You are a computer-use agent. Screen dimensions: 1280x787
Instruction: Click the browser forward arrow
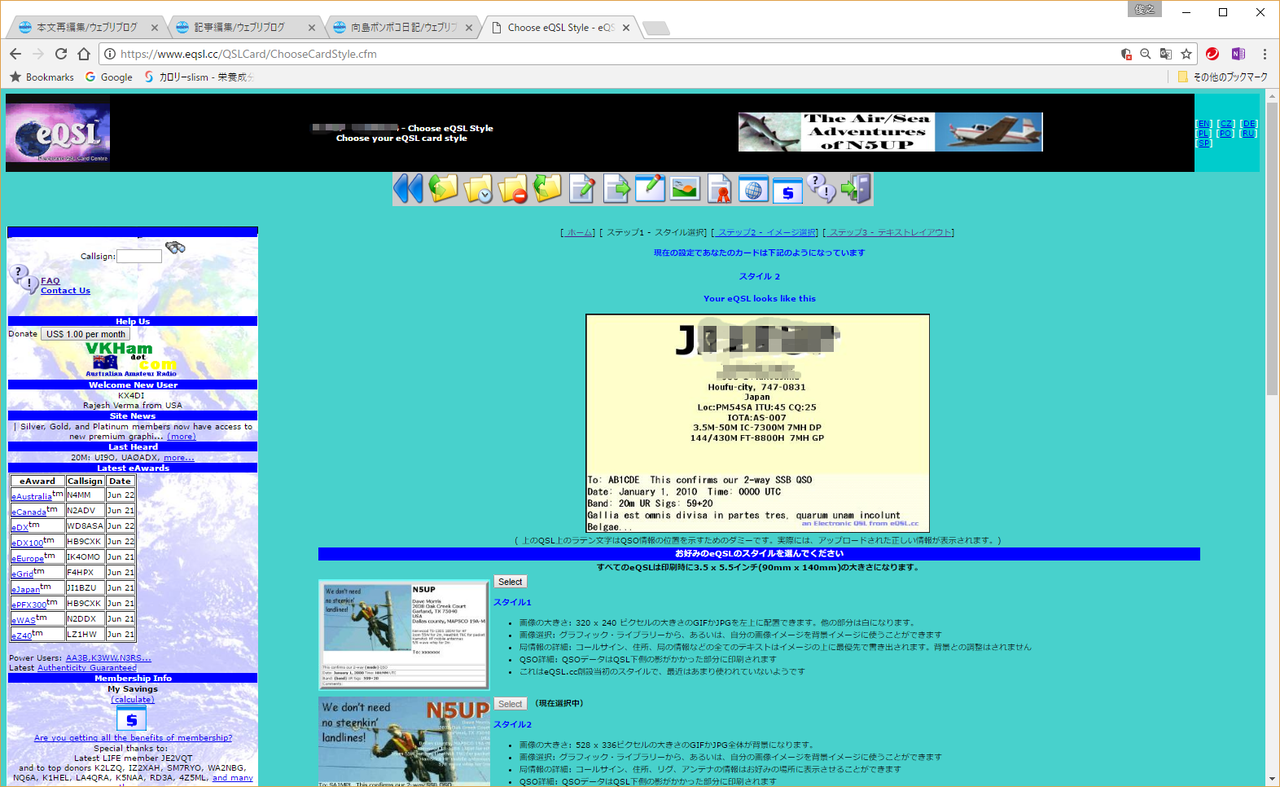(x=39, y=54)
